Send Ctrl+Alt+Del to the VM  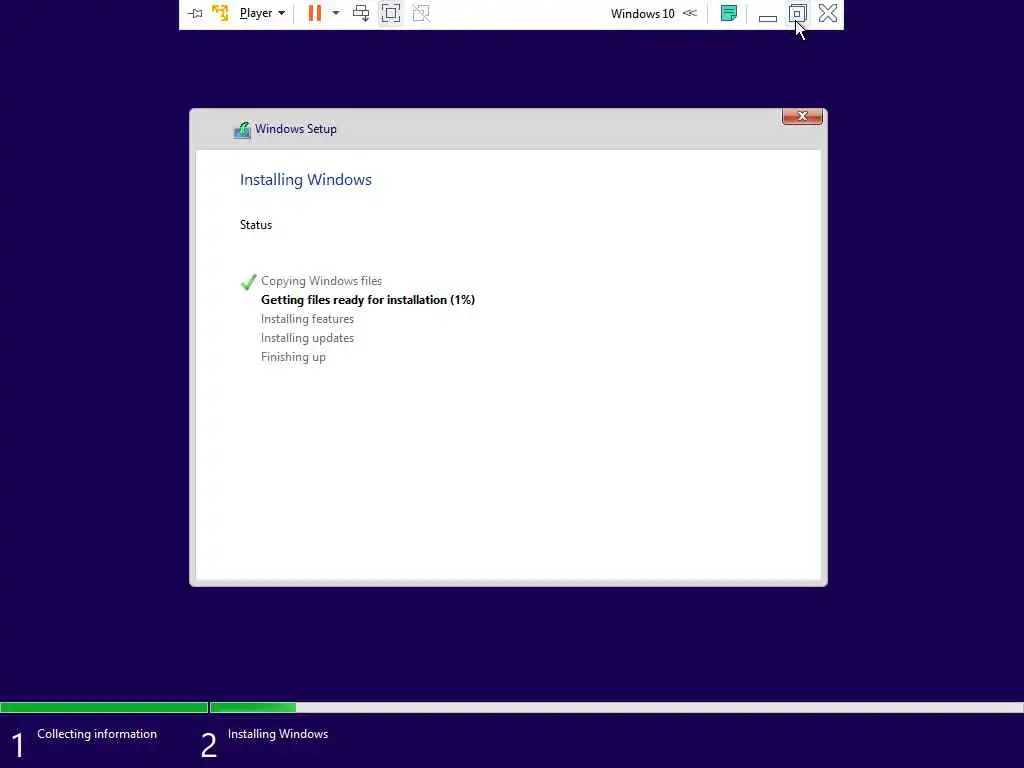(361, 13)
